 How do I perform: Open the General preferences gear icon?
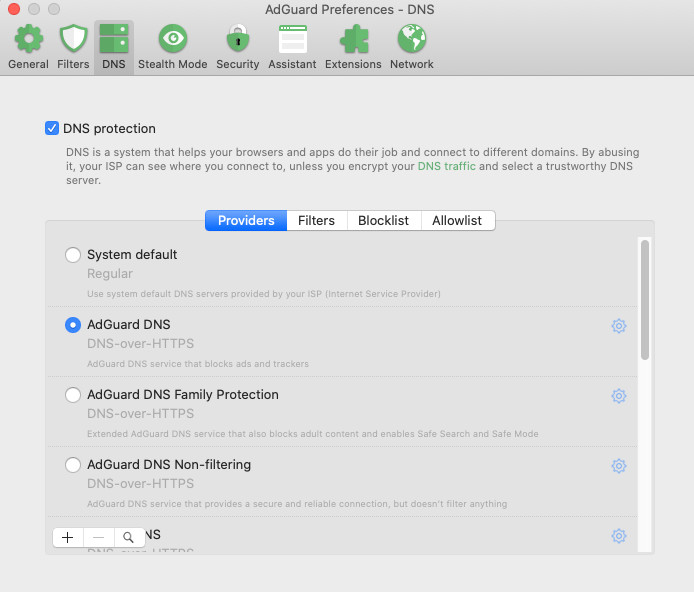[28, 39]
